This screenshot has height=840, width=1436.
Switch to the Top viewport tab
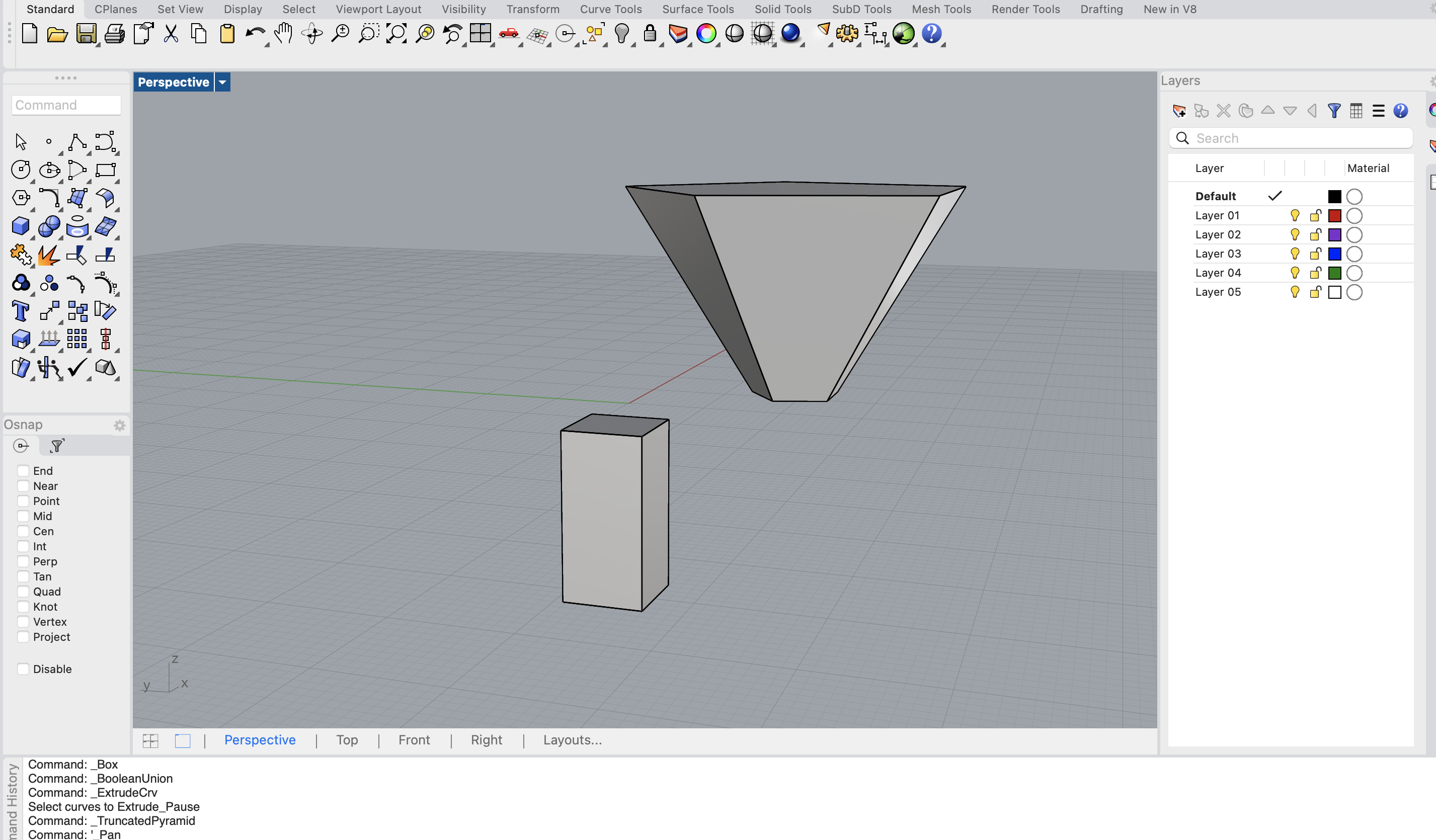[347, 740]
